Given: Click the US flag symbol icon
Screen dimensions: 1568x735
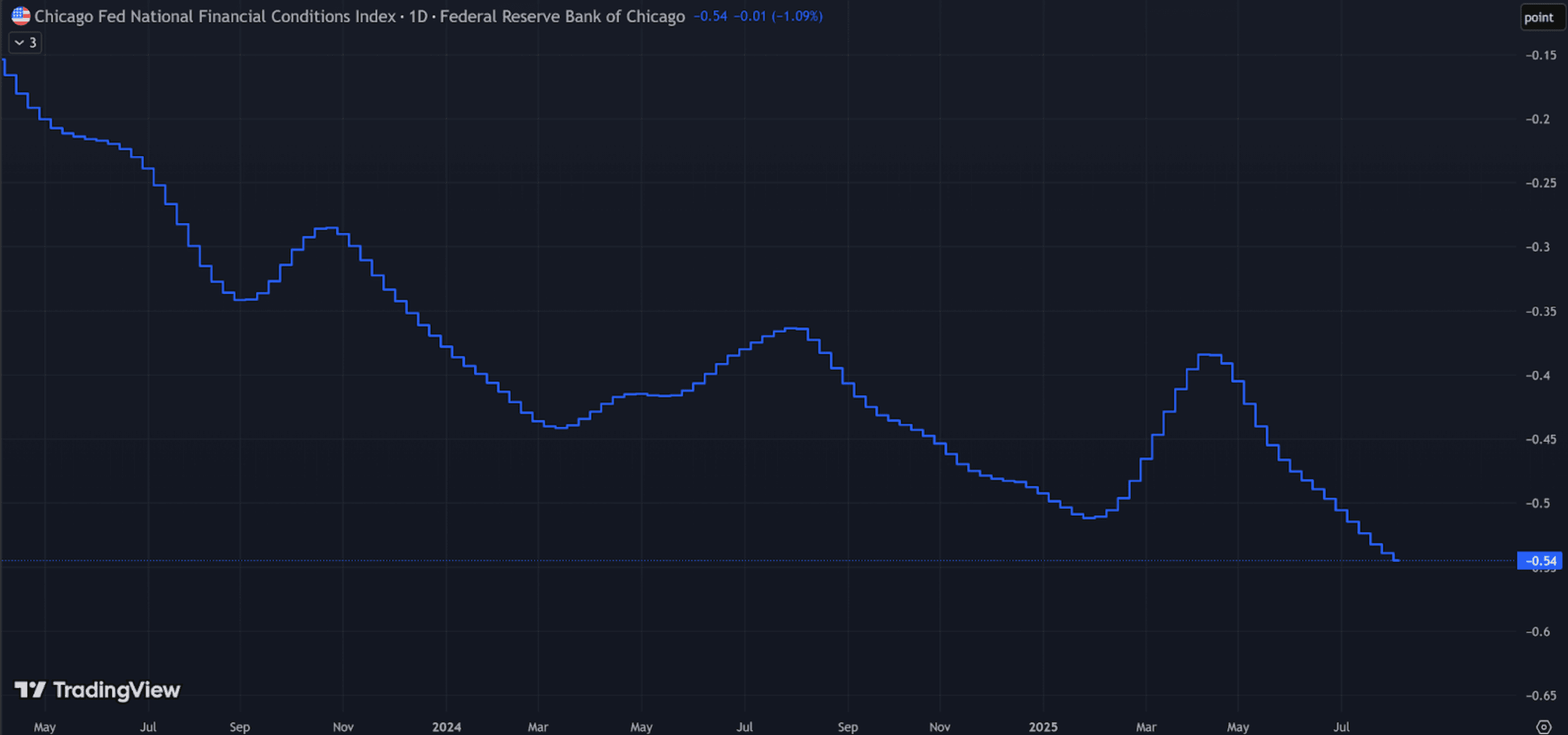Looking at the screenshot, I should click(21, 16).
